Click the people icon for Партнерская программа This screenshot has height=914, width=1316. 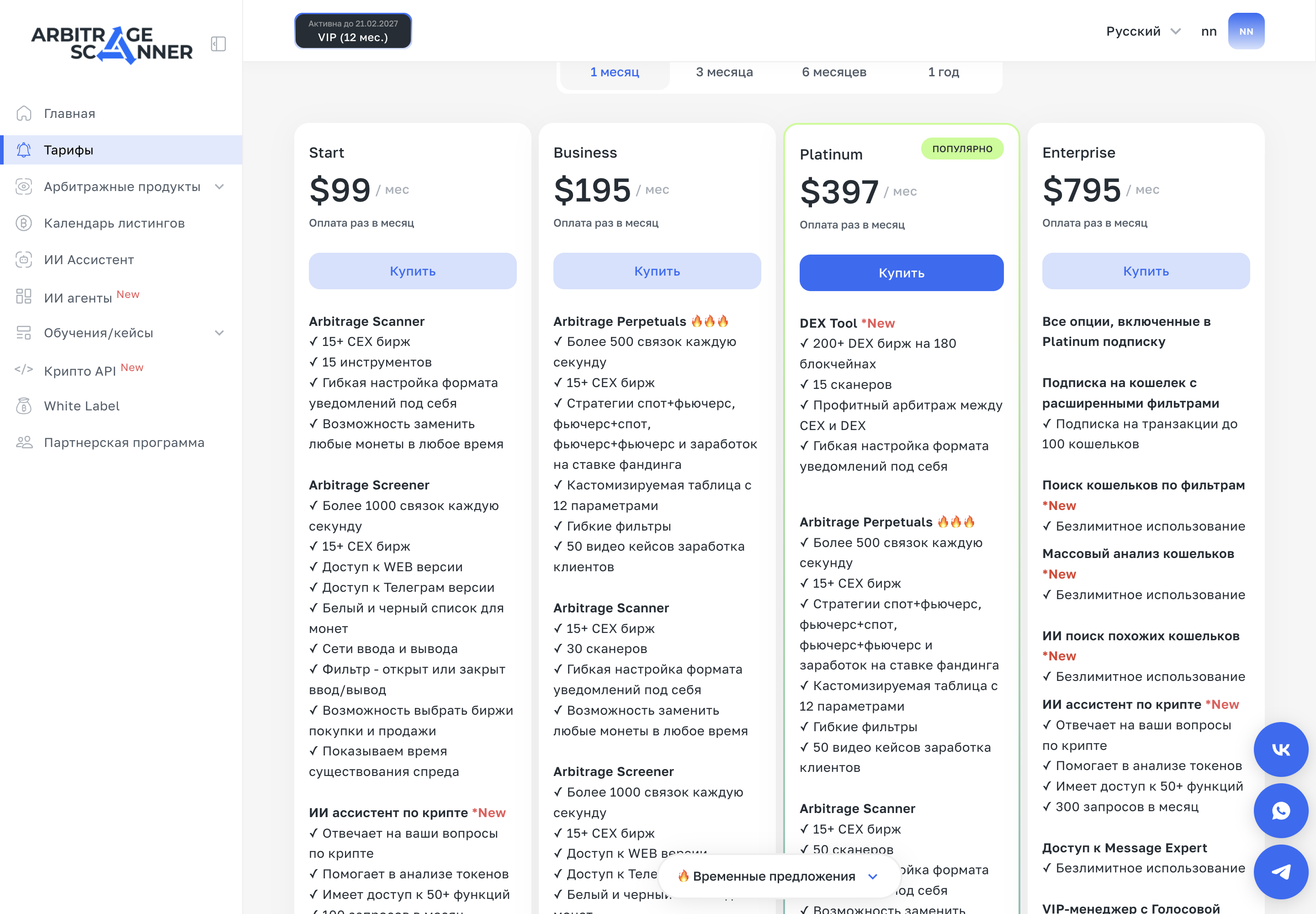pyautogui.click(x=23, y=443)
